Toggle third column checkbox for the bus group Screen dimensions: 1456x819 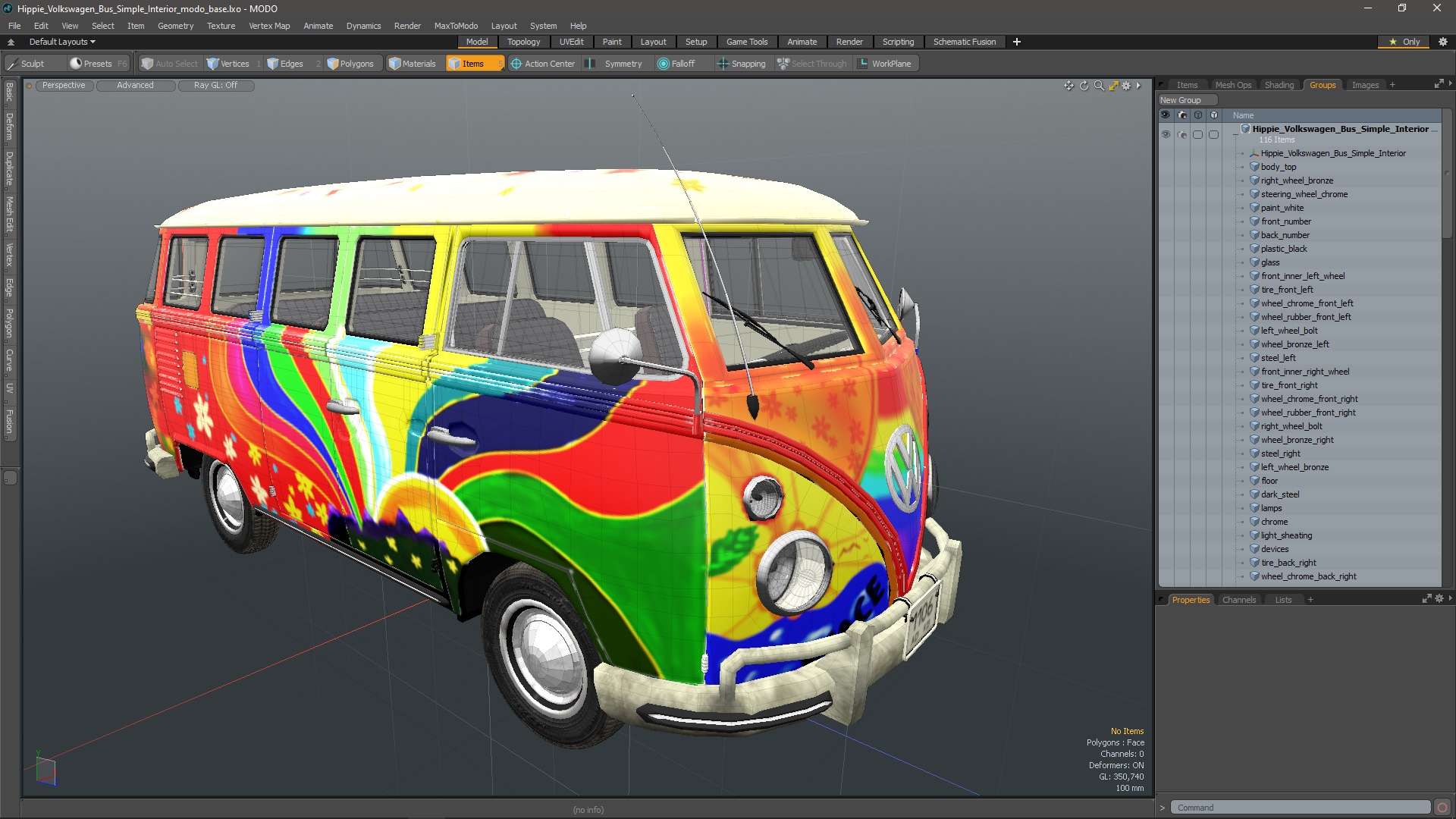click(x=1198, y=134)
